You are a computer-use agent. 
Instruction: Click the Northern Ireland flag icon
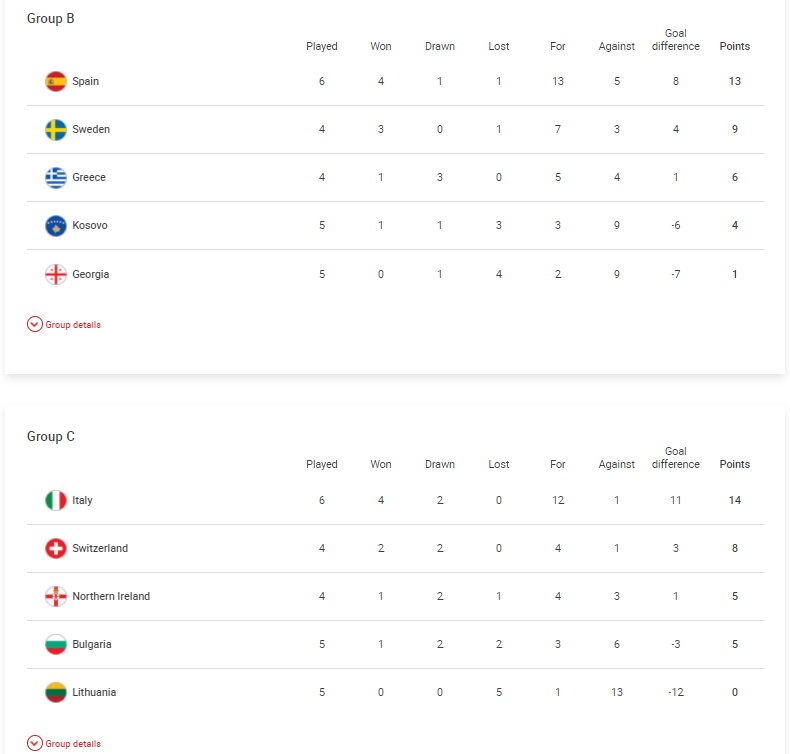click(x=56, y=596)
